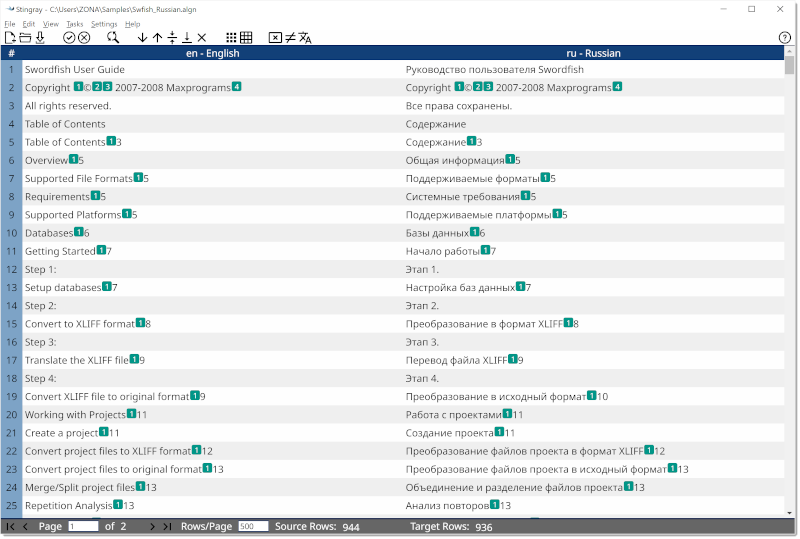Go to the first page

[10, 526]
